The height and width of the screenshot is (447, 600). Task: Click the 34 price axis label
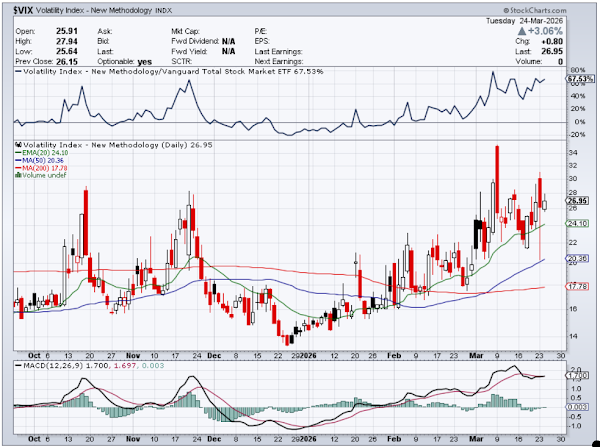tap(573, 153)
